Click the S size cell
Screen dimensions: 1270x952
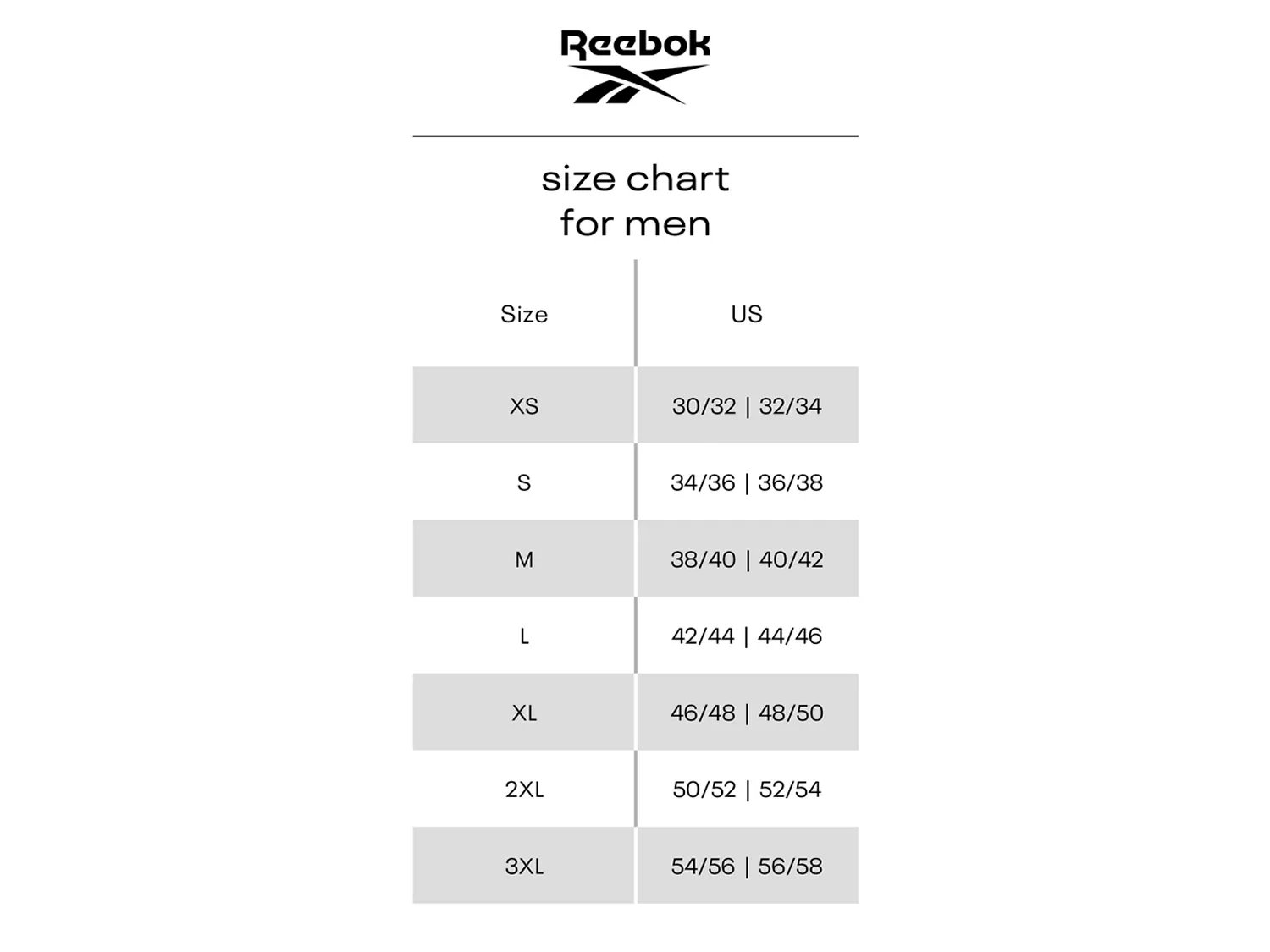(524, 482)
